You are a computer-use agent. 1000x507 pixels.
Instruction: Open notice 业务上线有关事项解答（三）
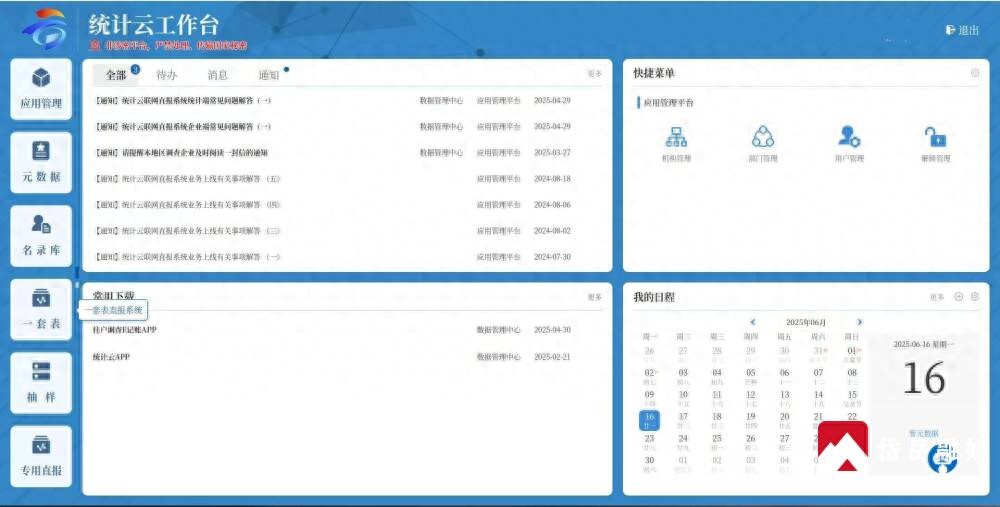pyautogui.click(x=188, y=231)
